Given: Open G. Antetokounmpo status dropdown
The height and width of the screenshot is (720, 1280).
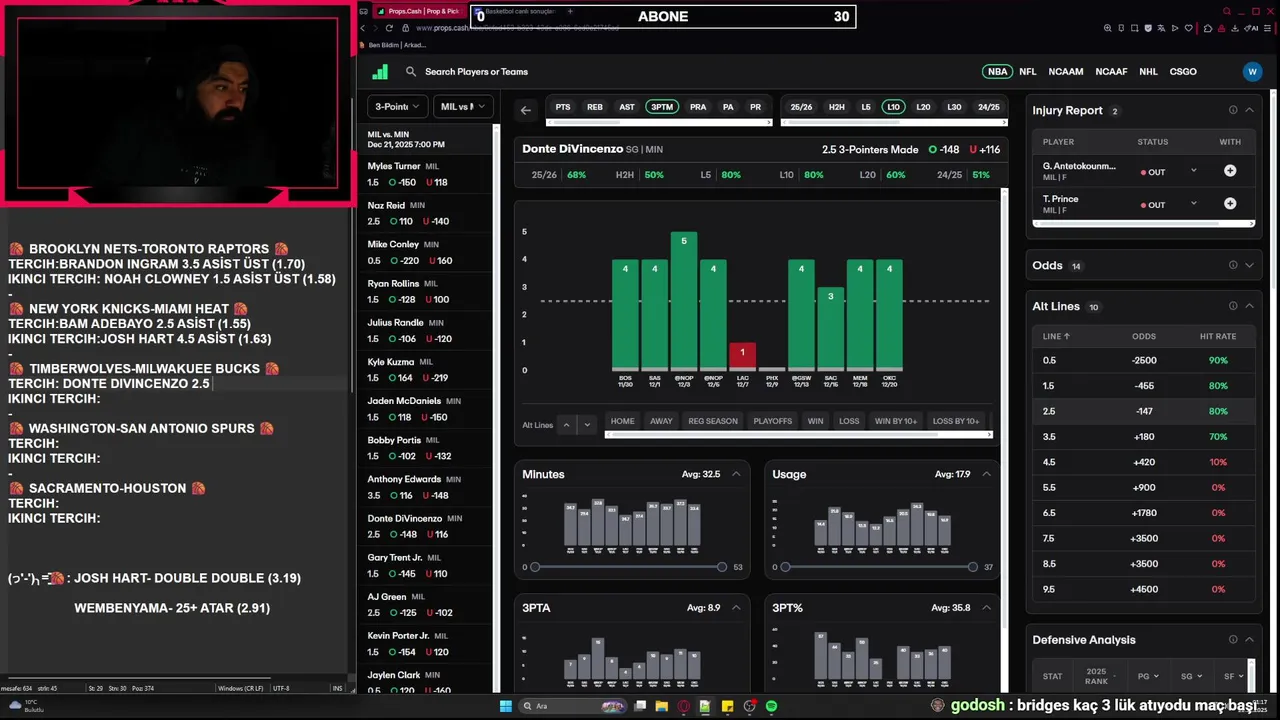Looking at the screenshot, I should tap(1193, 171).
